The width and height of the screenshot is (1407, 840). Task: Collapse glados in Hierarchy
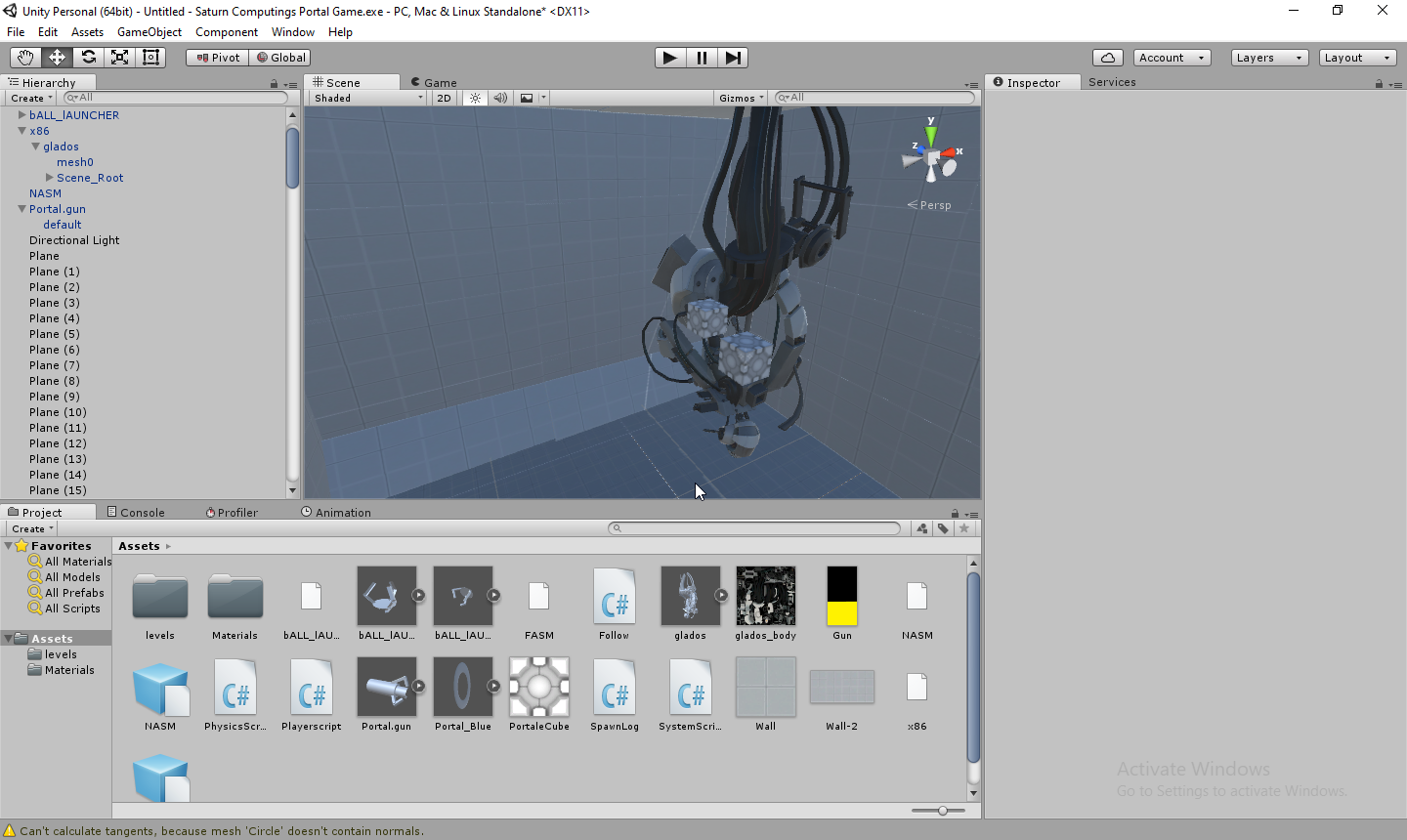point(35,147)
